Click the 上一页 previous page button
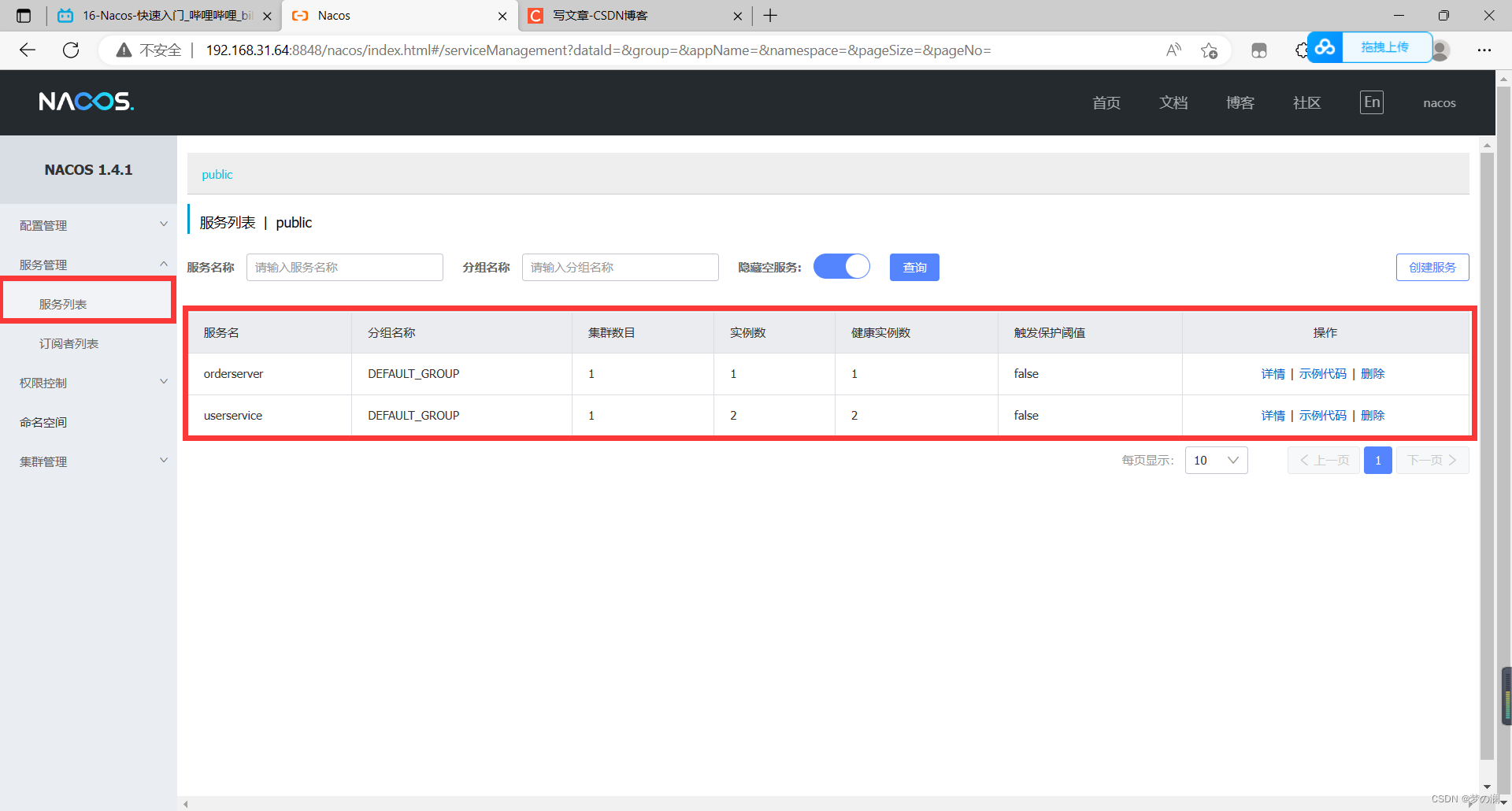 point(1324,461)
